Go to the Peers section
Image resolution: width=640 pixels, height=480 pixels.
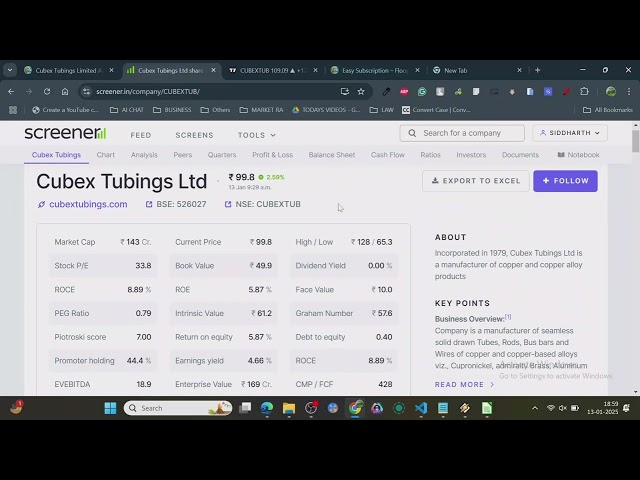(182, 155)
